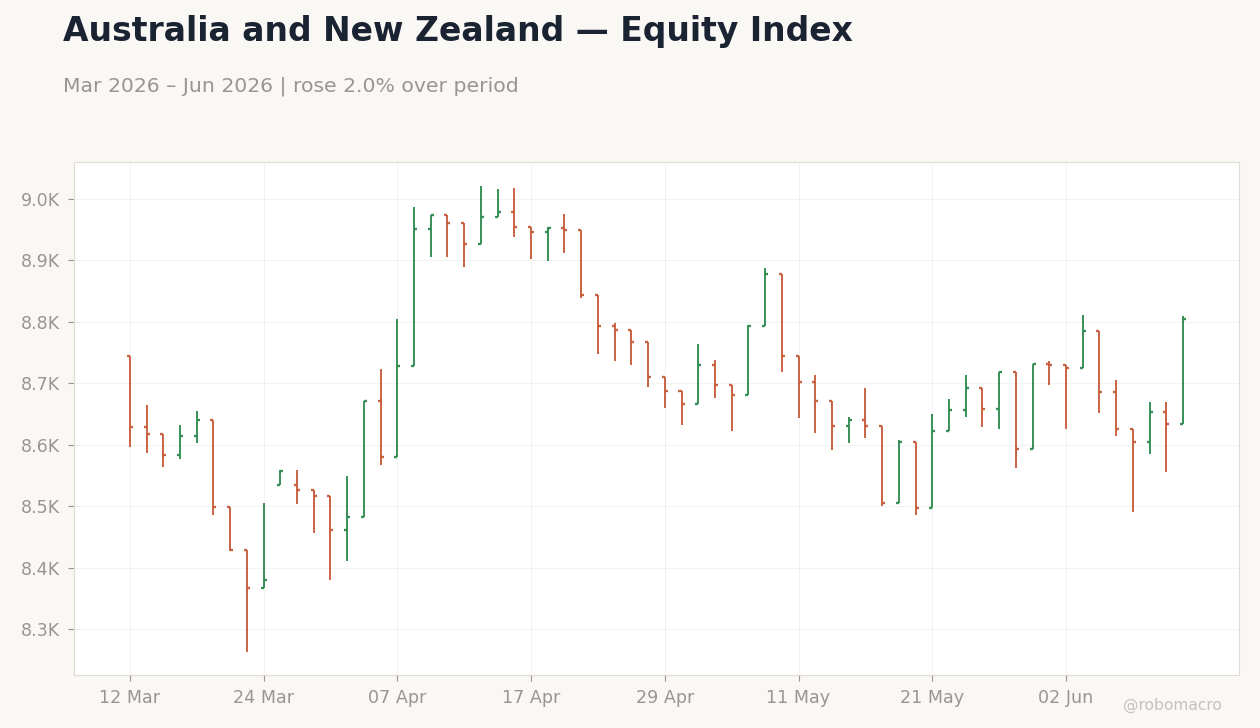Screen dimensions: 1260x728
Task: Open the @robomacro watermark link
Action: (1172, 705)
